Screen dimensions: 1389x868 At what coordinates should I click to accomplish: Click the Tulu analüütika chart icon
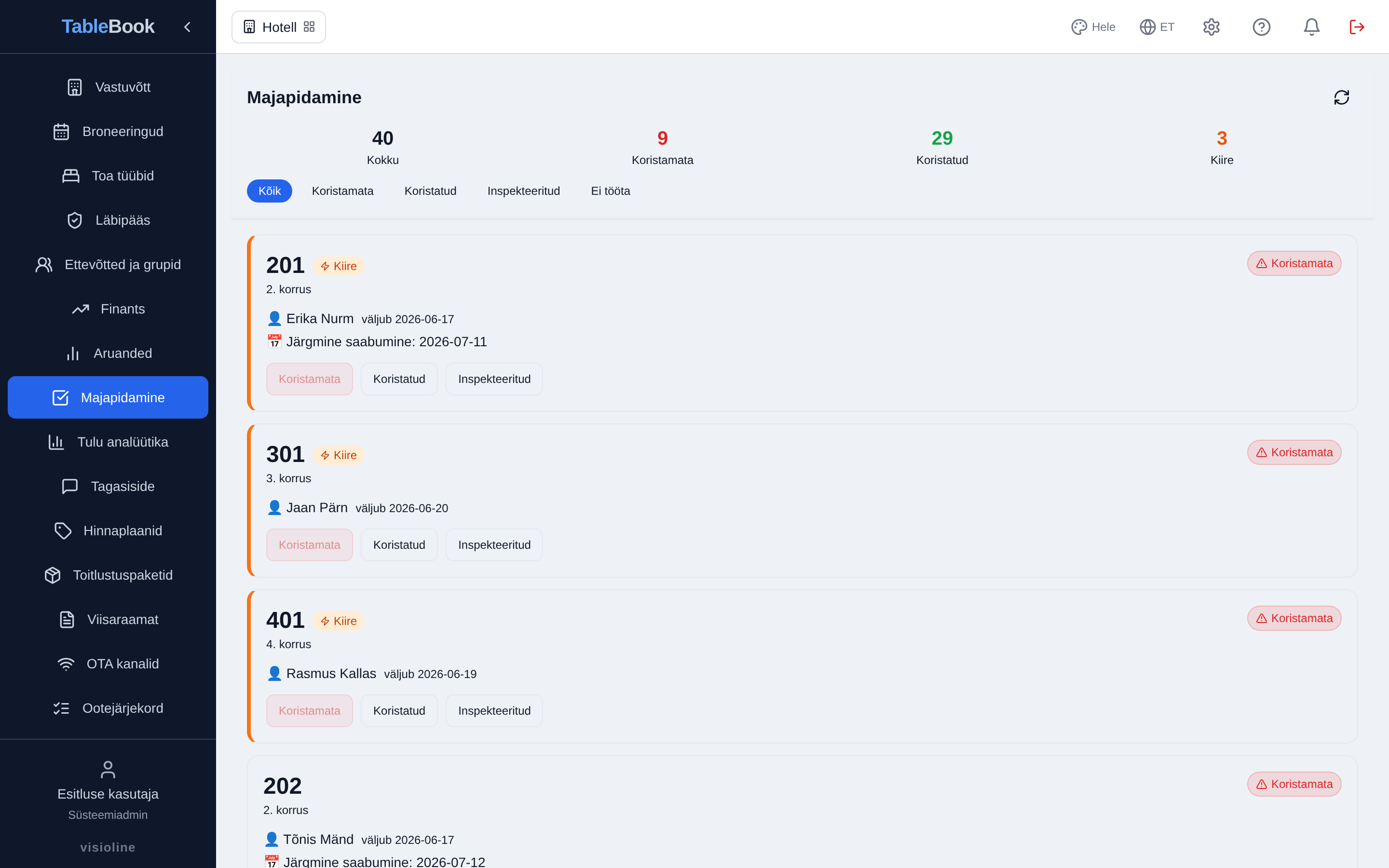pyautogui.click(x=56, y=442)
